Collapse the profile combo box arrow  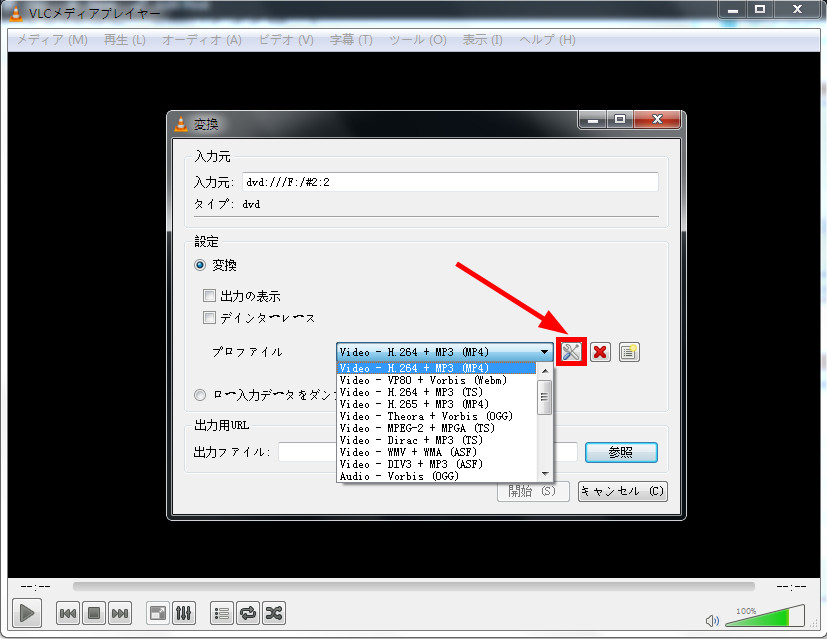[x=544, y=352]
